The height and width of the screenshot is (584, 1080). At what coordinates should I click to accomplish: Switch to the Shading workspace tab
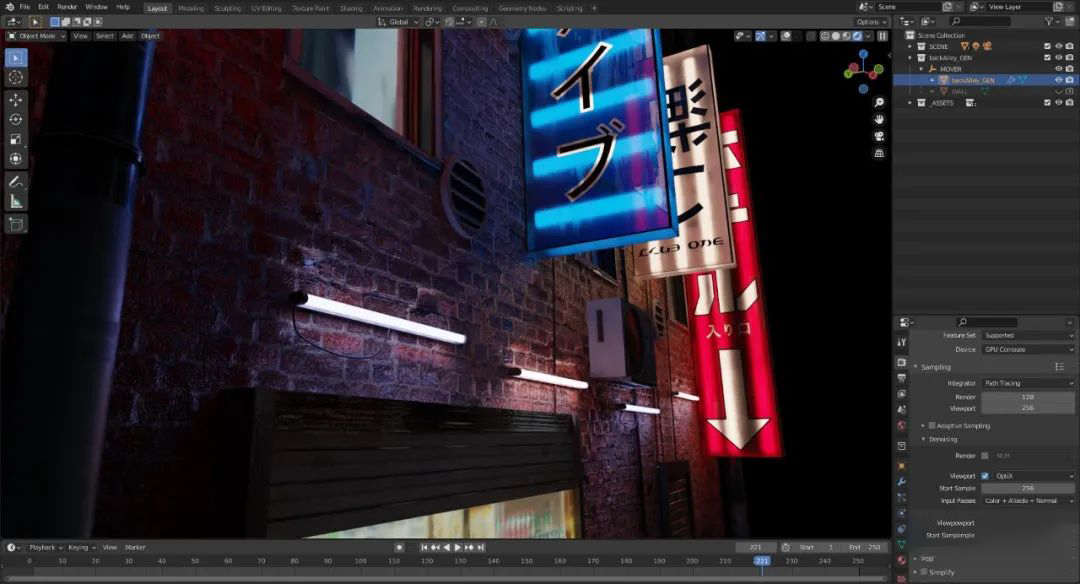click(x=351, y=7)
